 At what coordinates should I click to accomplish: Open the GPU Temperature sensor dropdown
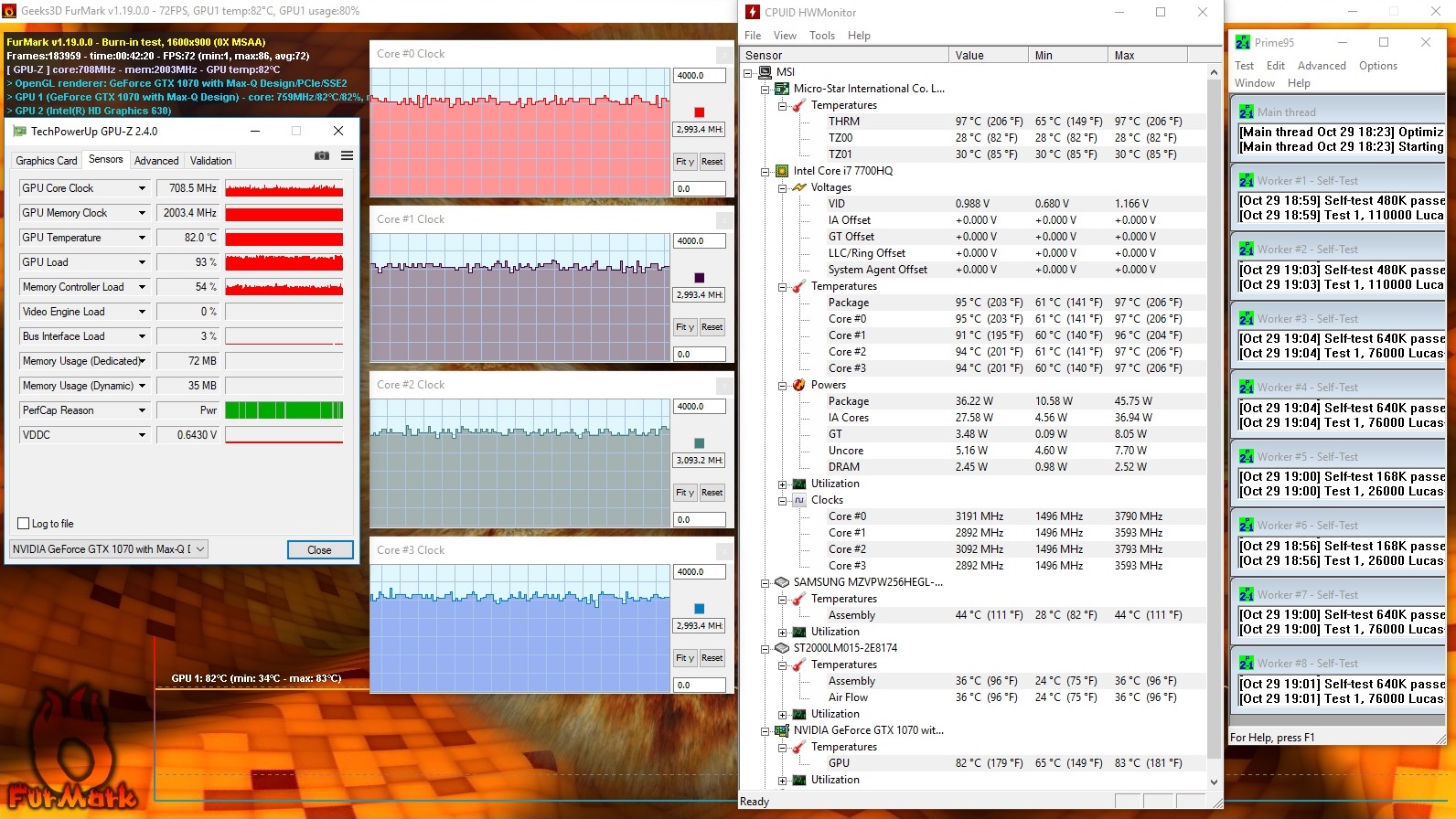click(x=142, y=238)
